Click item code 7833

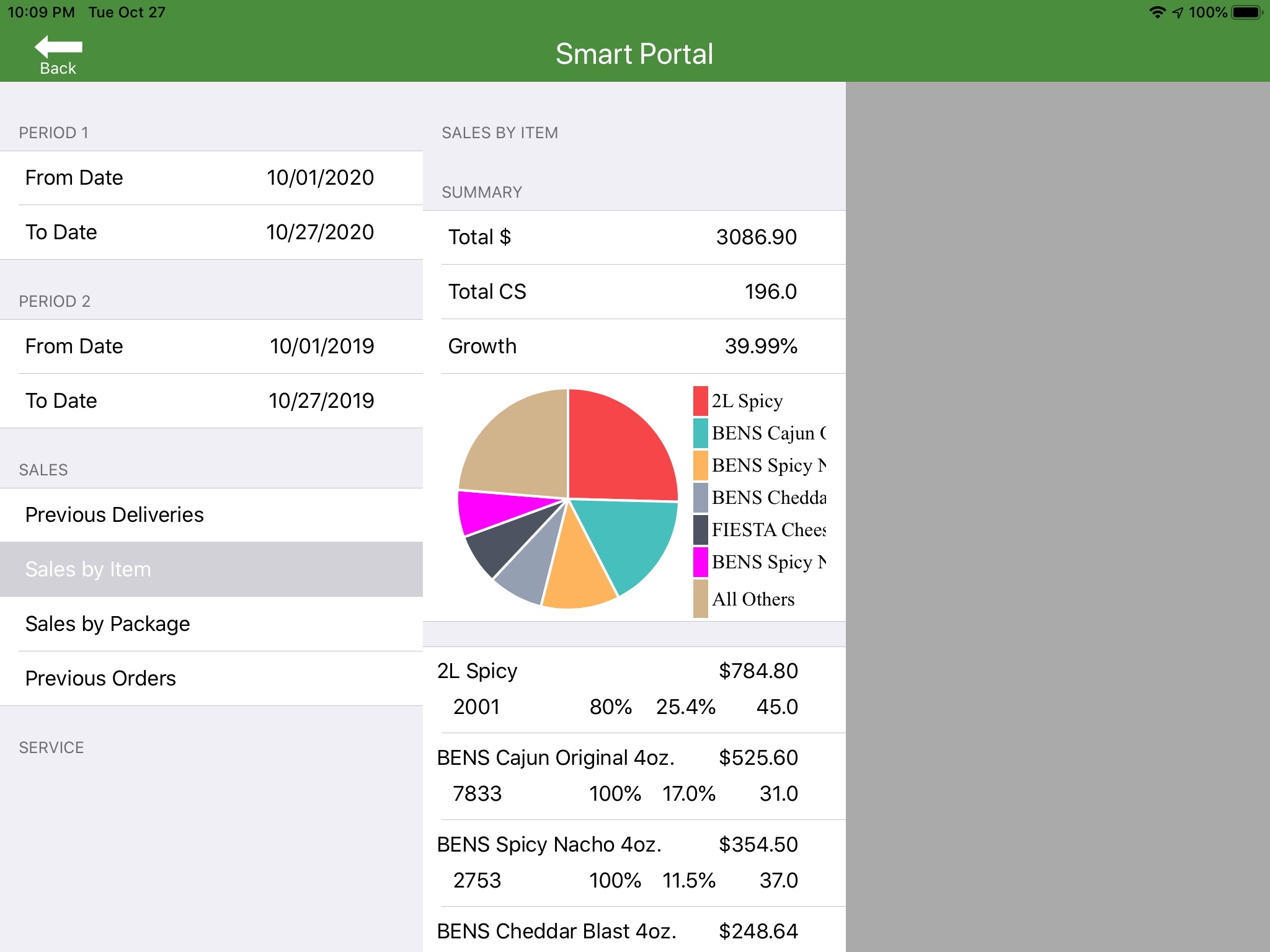tap(477, 794)
